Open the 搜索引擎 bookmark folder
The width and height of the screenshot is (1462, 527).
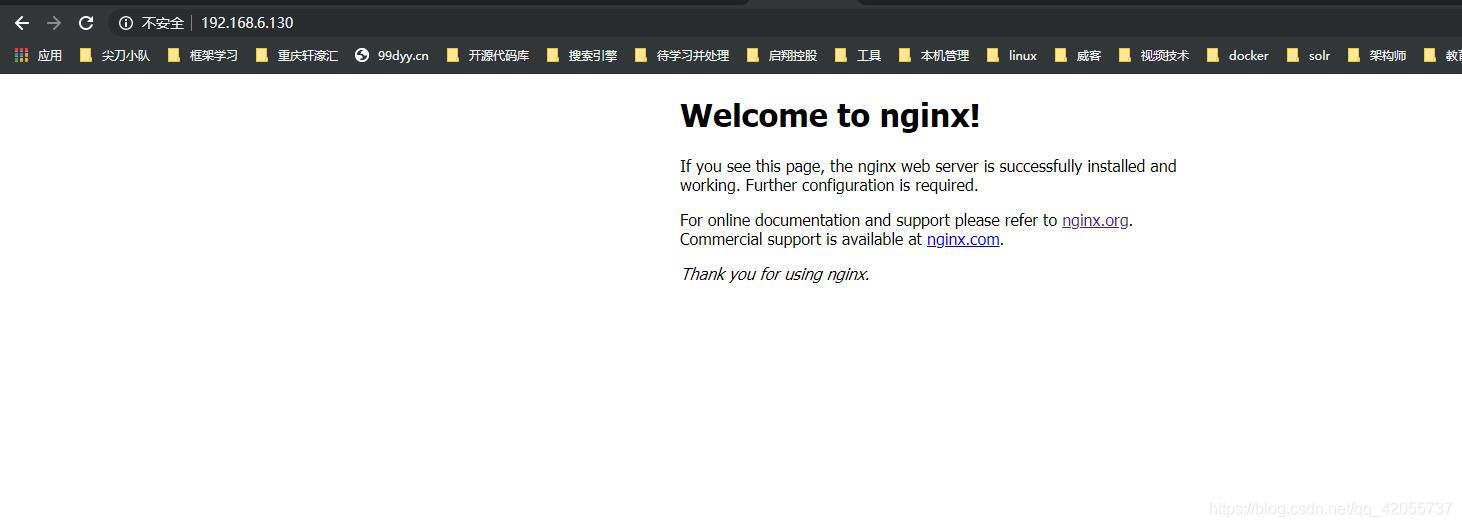582,56
